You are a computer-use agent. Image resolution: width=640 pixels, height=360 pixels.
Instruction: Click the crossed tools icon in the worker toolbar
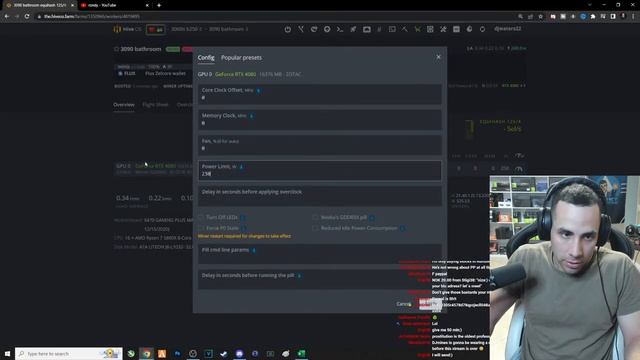pyautogui.click(x=443, y=29)
